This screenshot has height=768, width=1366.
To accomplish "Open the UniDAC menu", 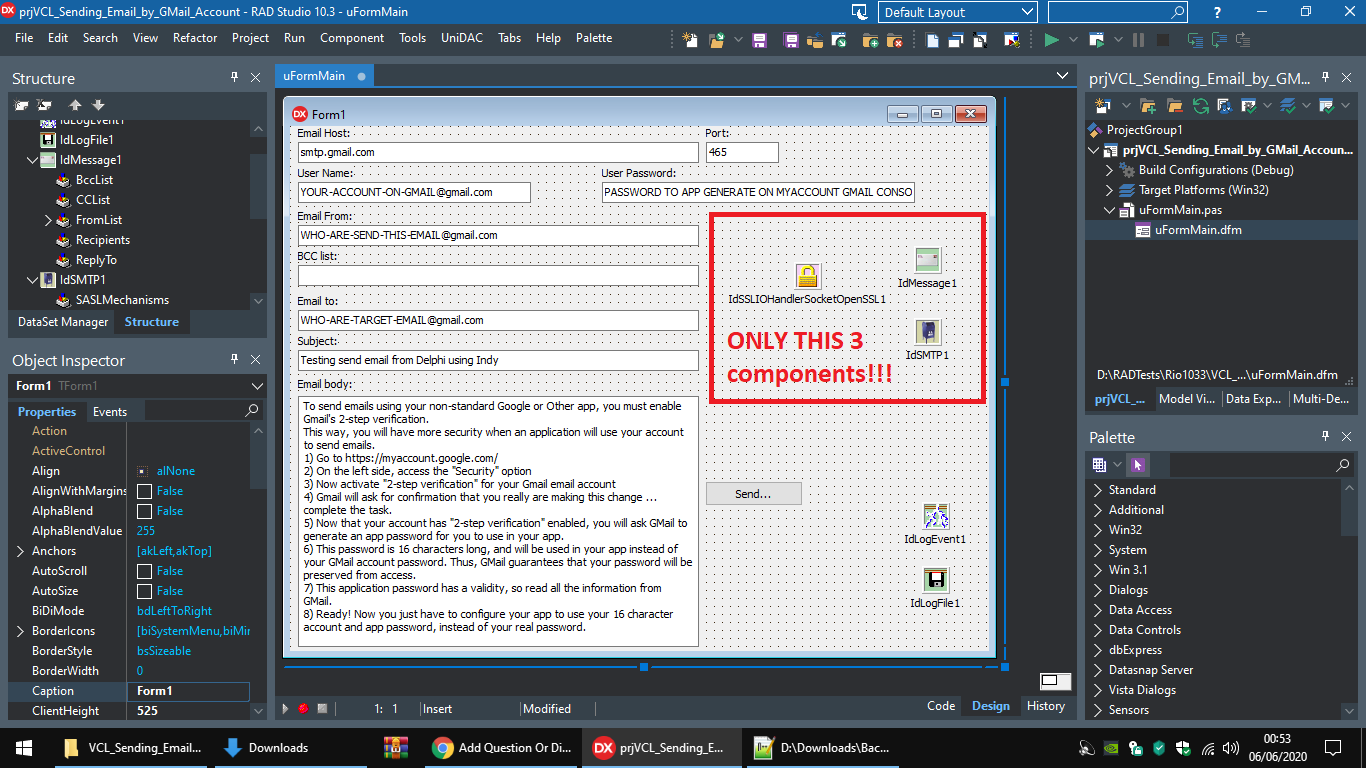I will (x=463, y=38).
